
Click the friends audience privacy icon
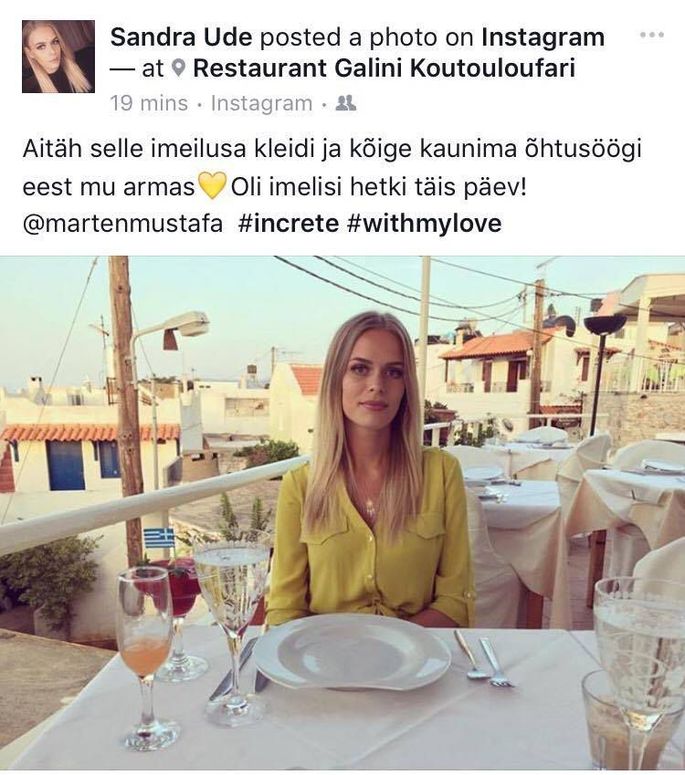[x=345, y=103]
